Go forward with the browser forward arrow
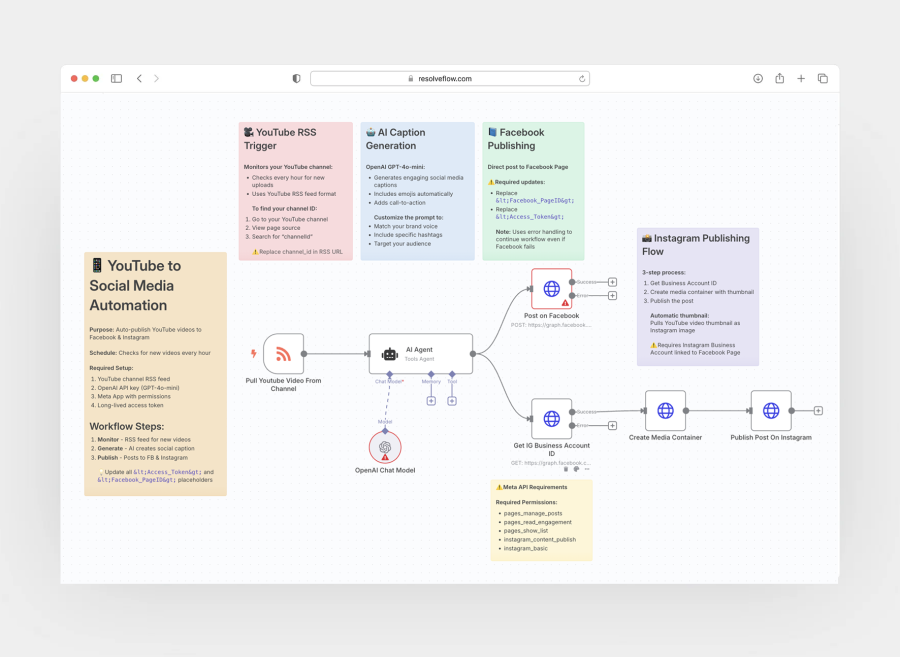This screenshot has width=900, height=657. coord(156,79)
